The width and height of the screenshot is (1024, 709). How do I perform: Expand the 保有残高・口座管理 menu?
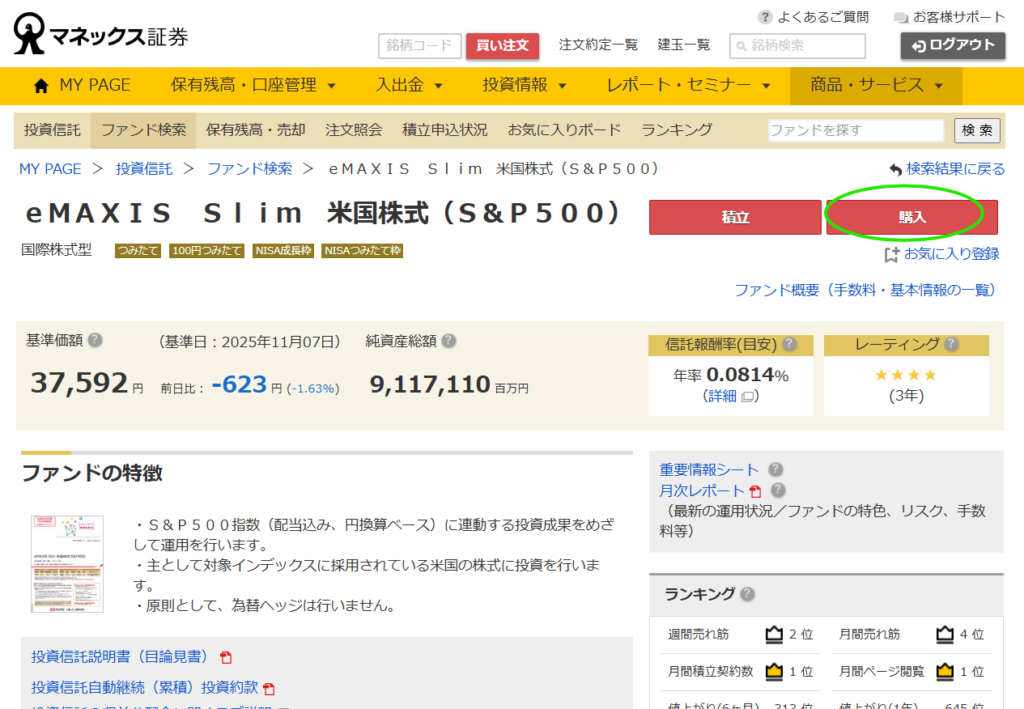[253, 86]
